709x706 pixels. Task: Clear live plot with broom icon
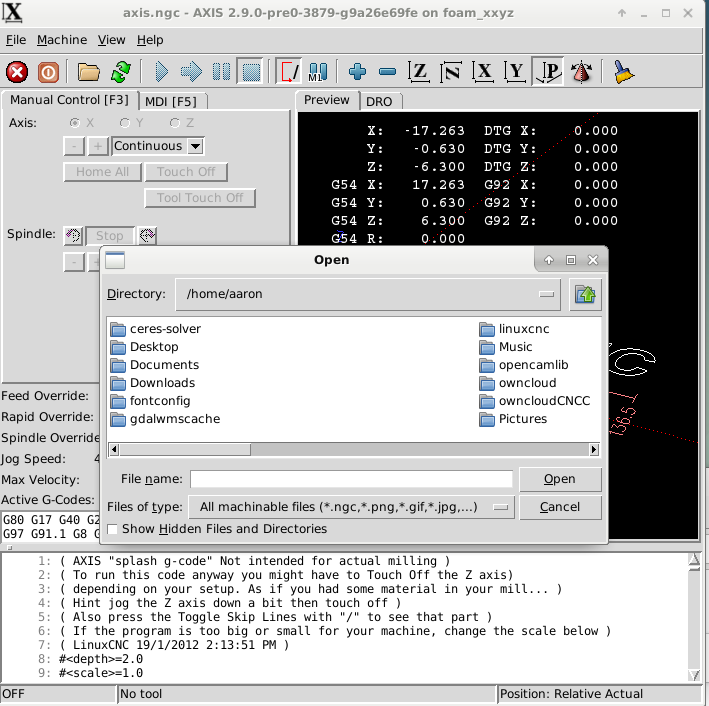[x=624, y=72]
